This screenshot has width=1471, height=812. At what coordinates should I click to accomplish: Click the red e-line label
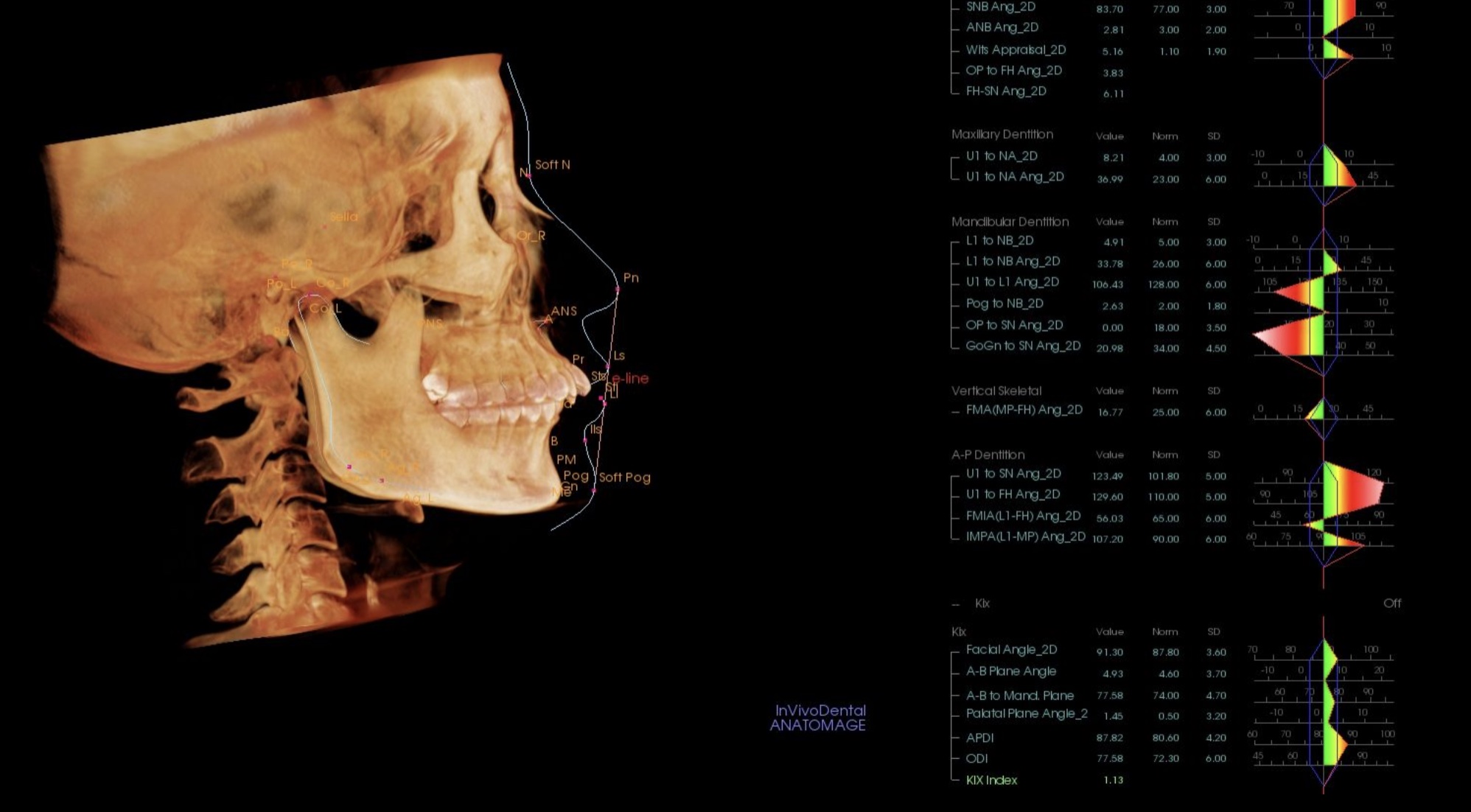point(630,379)
